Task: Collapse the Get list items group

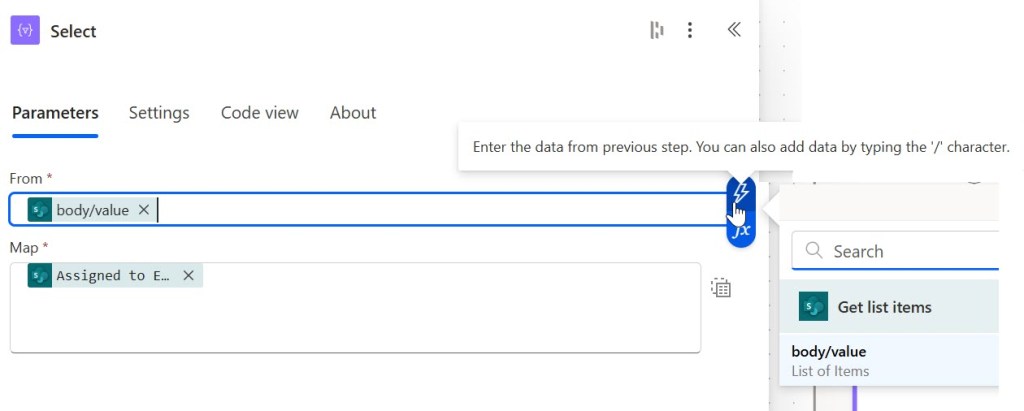Action: click(x=885, y=307)
